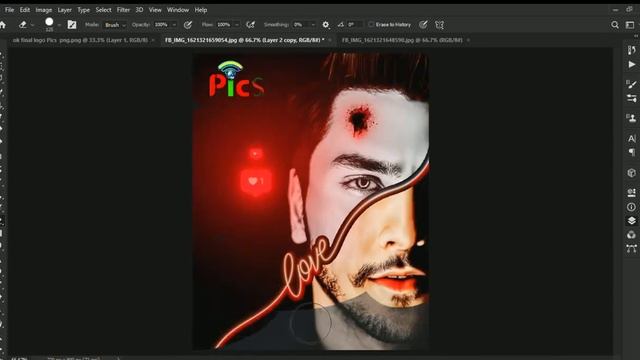Open the Channels panel icon
640x360 pixels.
tap(631, 235)
